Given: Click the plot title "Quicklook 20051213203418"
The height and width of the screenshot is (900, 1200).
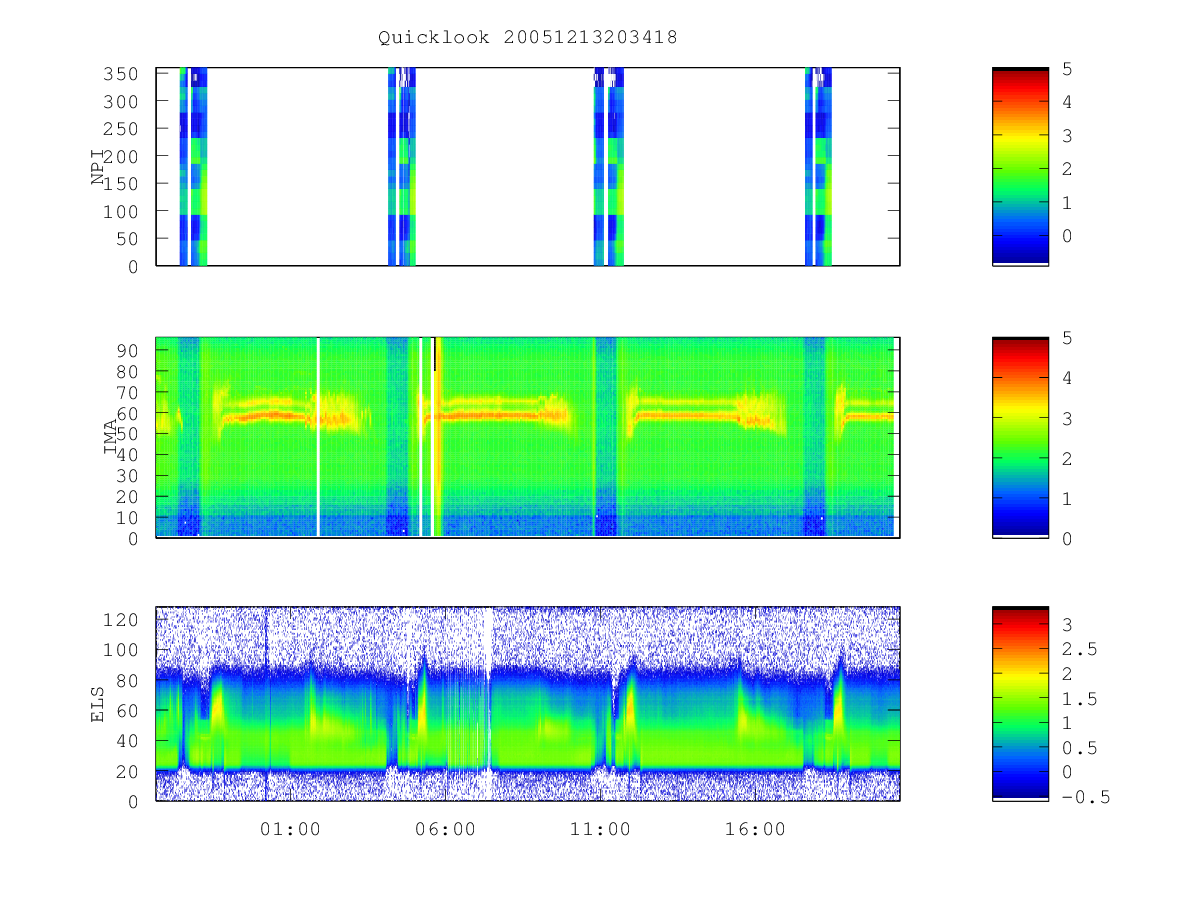Looking at the screenshot, I should tap(528, 38).
